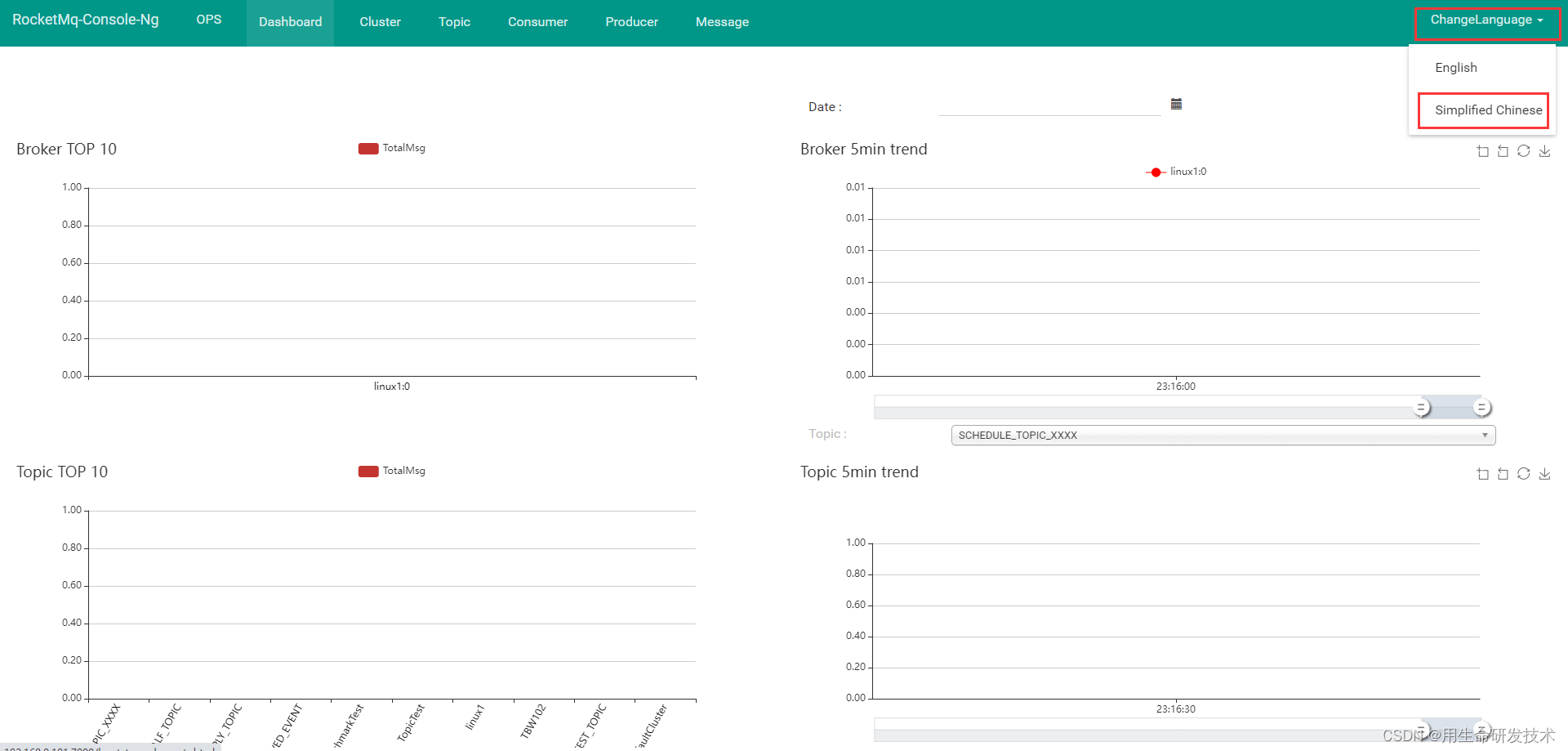Toggle TotalMsg legend in Broker TOP 10
The width and height of the screenshot is (1568, 751).
(392, 148)
